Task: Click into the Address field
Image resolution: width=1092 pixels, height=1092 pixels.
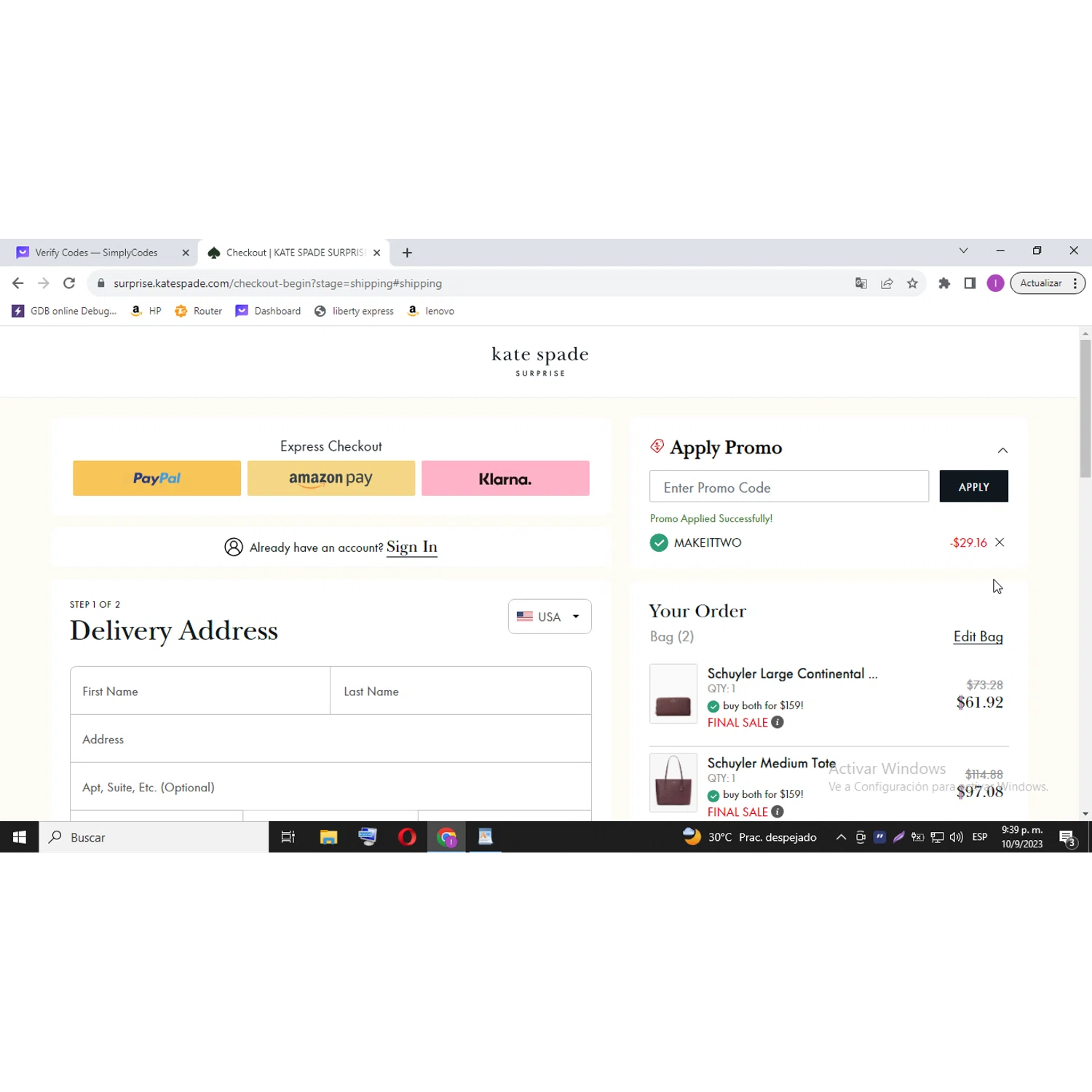Action: coord(331,739)
